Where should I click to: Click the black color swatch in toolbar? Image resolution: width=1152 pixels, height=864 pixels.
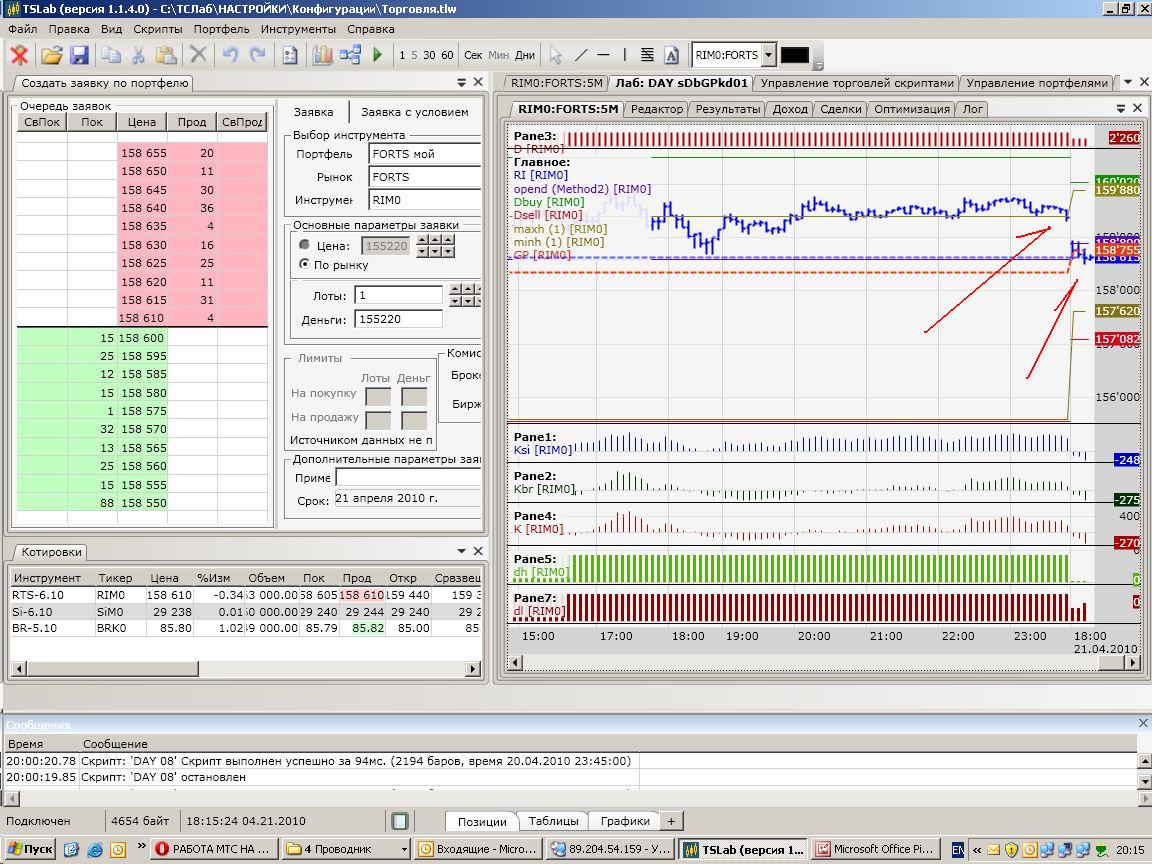coord(795,55)
